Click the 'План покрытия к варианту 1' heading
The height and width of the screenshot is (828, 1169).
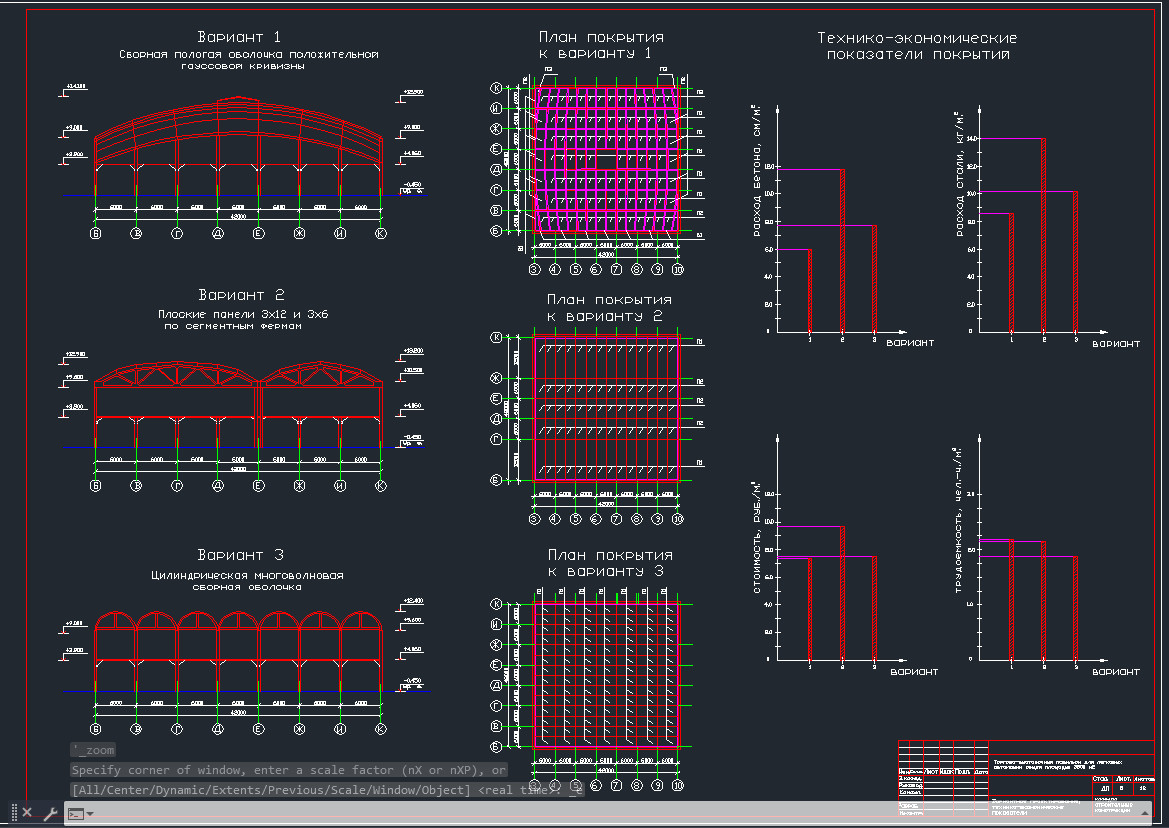click(x=601, y=45)
